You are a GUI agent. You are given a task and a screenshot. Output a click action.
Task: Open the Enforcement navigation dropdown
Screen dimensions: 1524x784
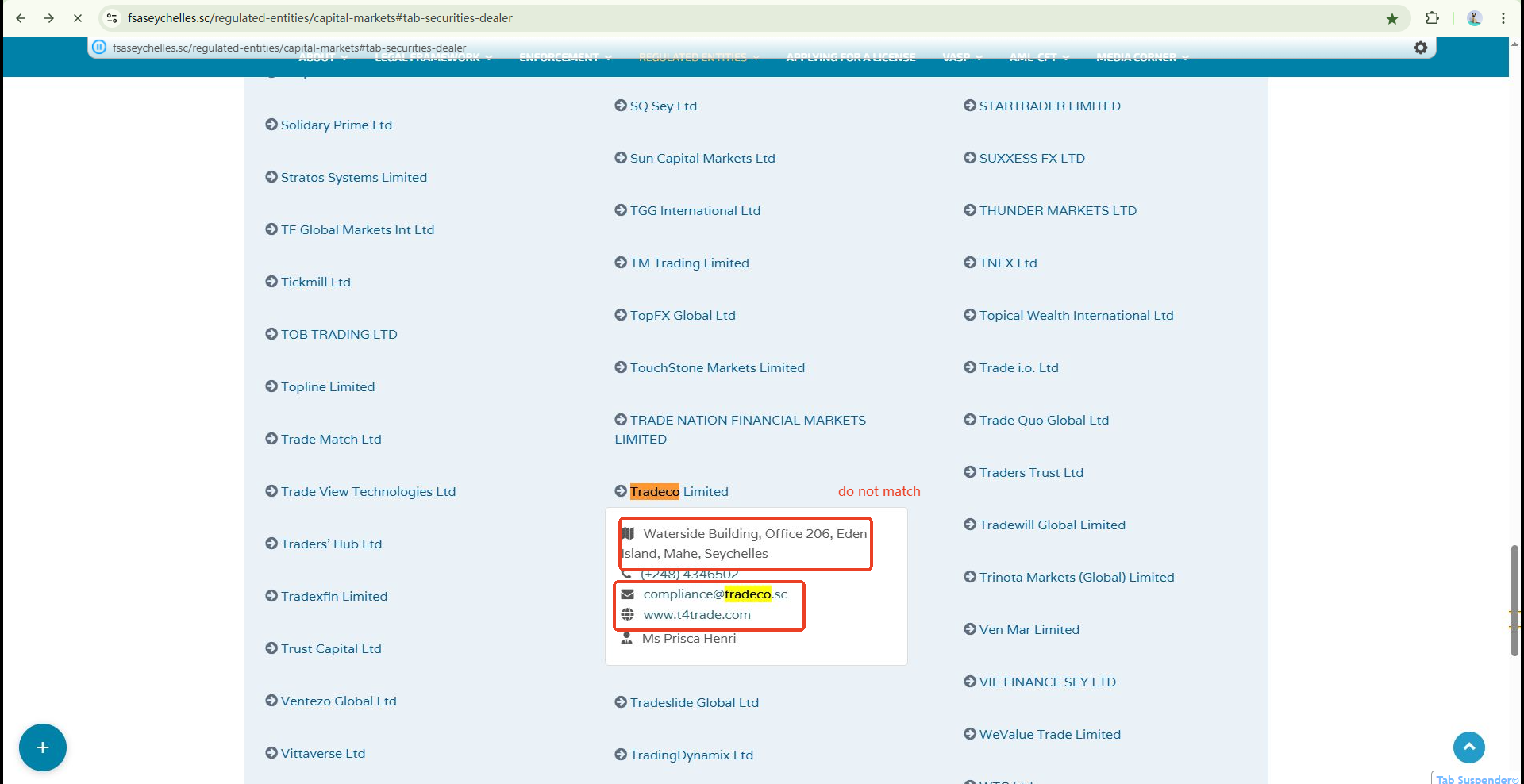click(x=564, y=57)
